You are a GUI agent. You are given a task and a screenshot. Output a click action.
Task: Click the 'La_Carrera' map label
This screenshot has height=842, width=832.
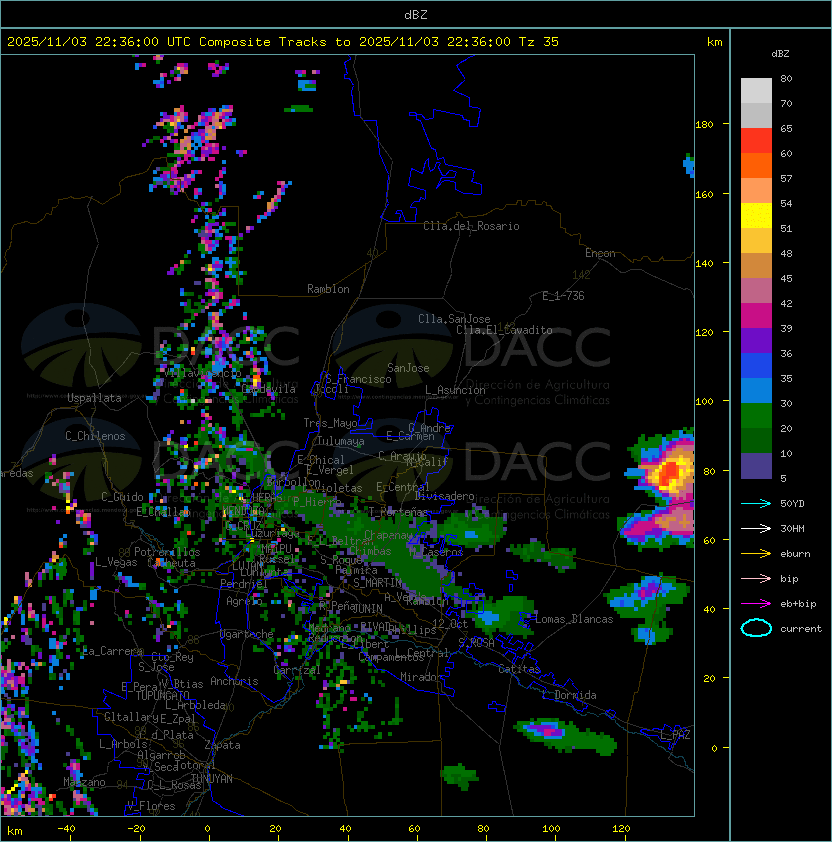(x=113, y=651)
